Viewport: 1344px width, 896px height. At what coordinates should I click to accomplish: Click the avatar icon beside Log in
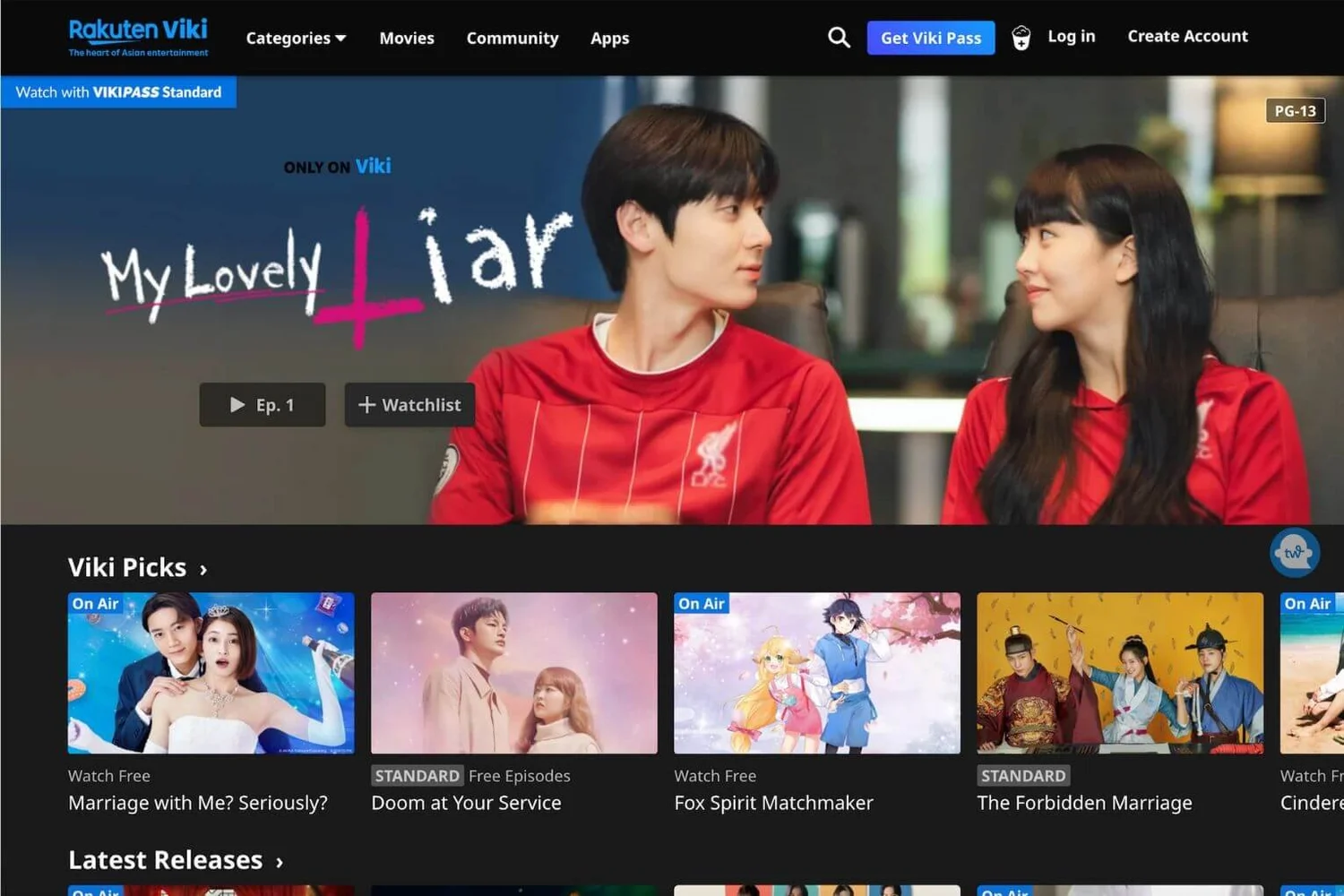click(1021, 38)
